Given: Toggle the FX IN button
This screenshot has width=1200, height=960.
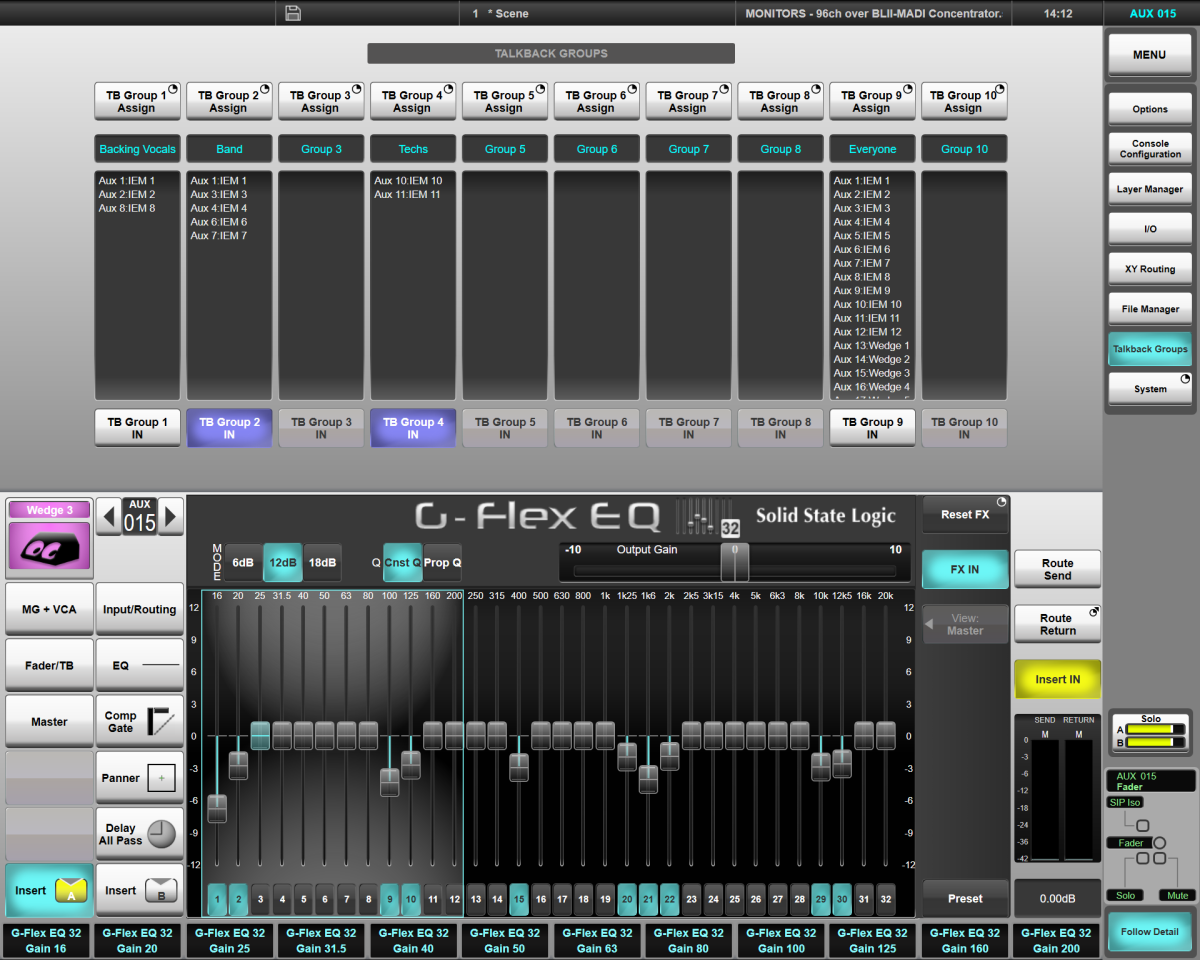Looking at the screenshot, I should (965, 569).
